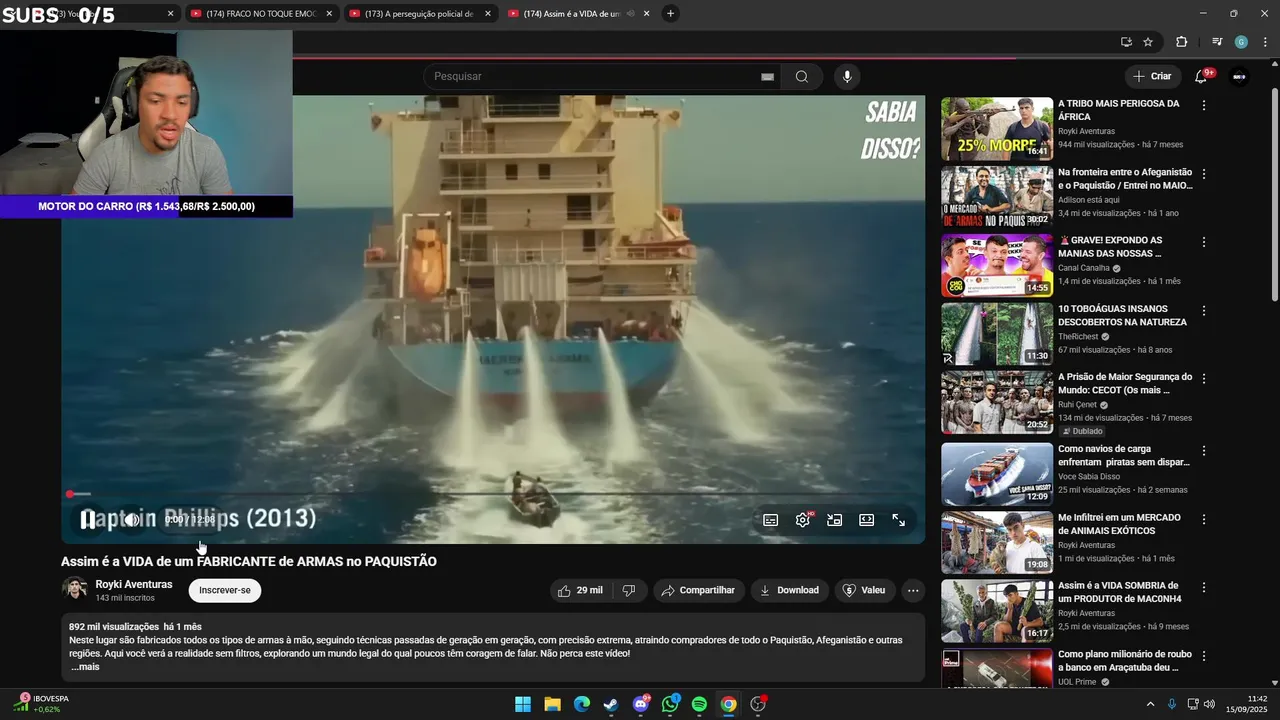The width and height of the screenshot is (1280, 720).
Task: Open options for 10 TOBOÁGUAS INSANOS video
Action: click(1204, 311)
